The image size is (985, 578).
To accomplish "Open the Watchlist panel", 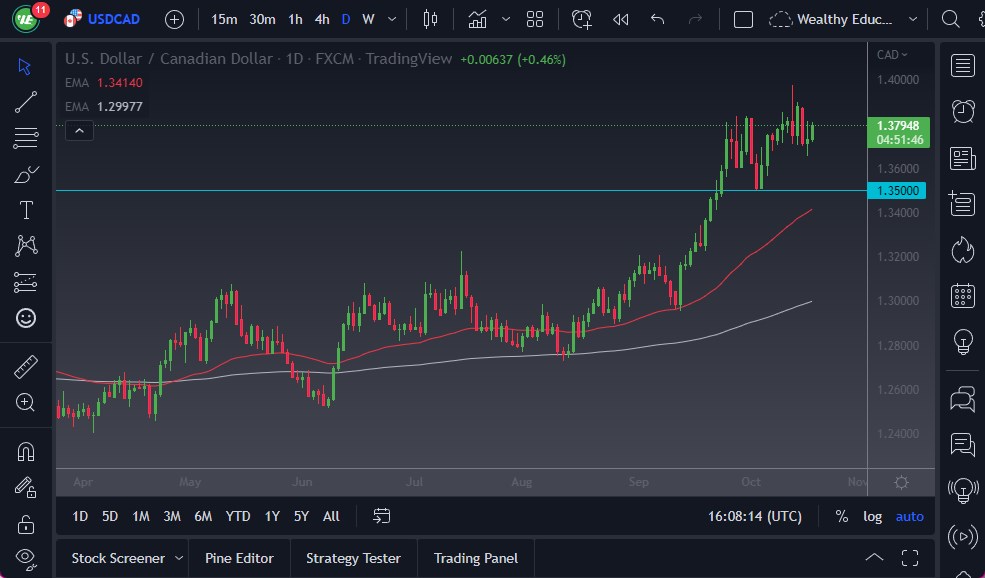I will [x=961, y=65].
